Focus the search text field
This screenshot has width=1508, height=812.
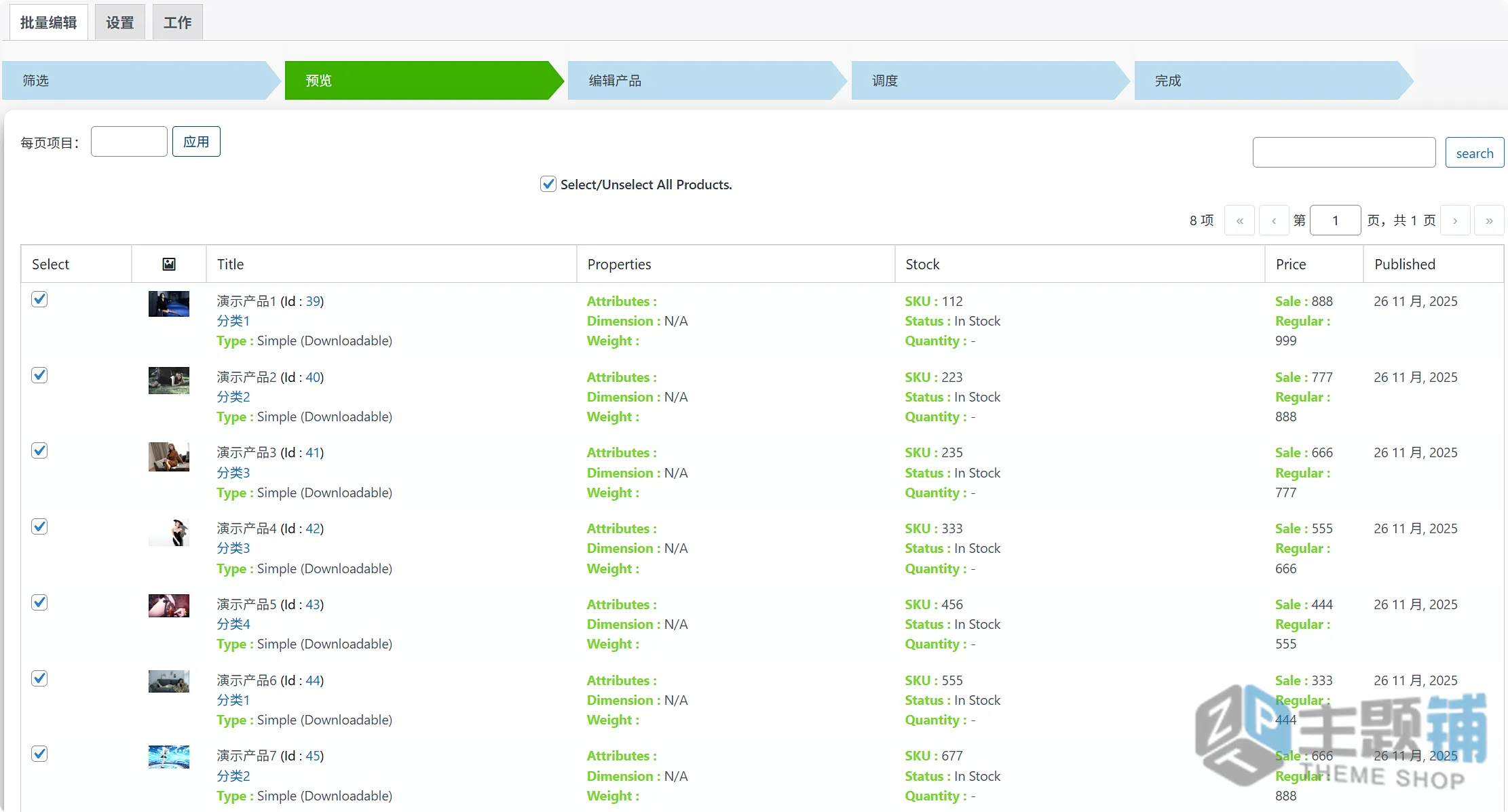point(1344,153)
